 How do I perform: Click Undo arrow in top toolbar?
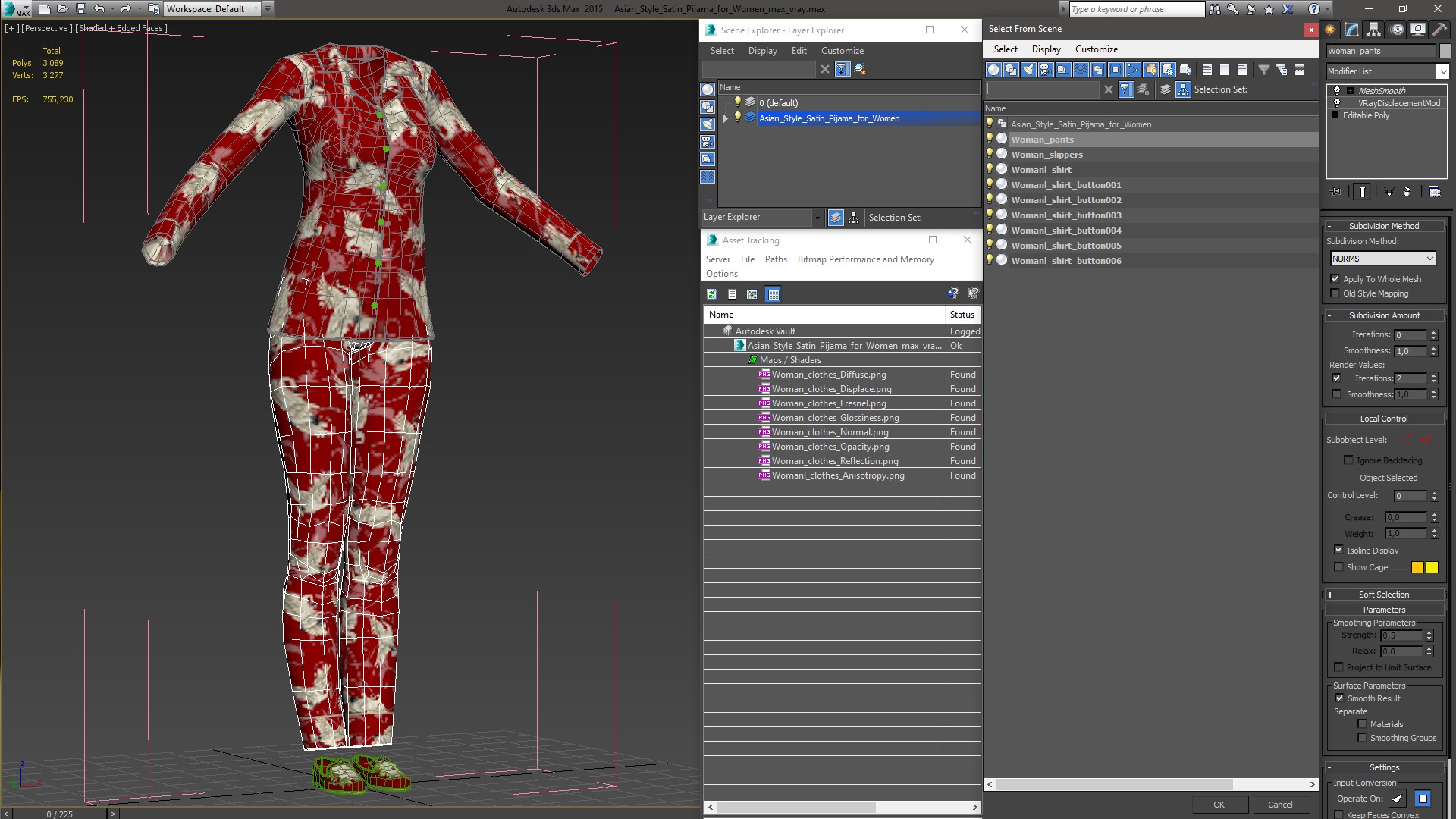[99, 9]
